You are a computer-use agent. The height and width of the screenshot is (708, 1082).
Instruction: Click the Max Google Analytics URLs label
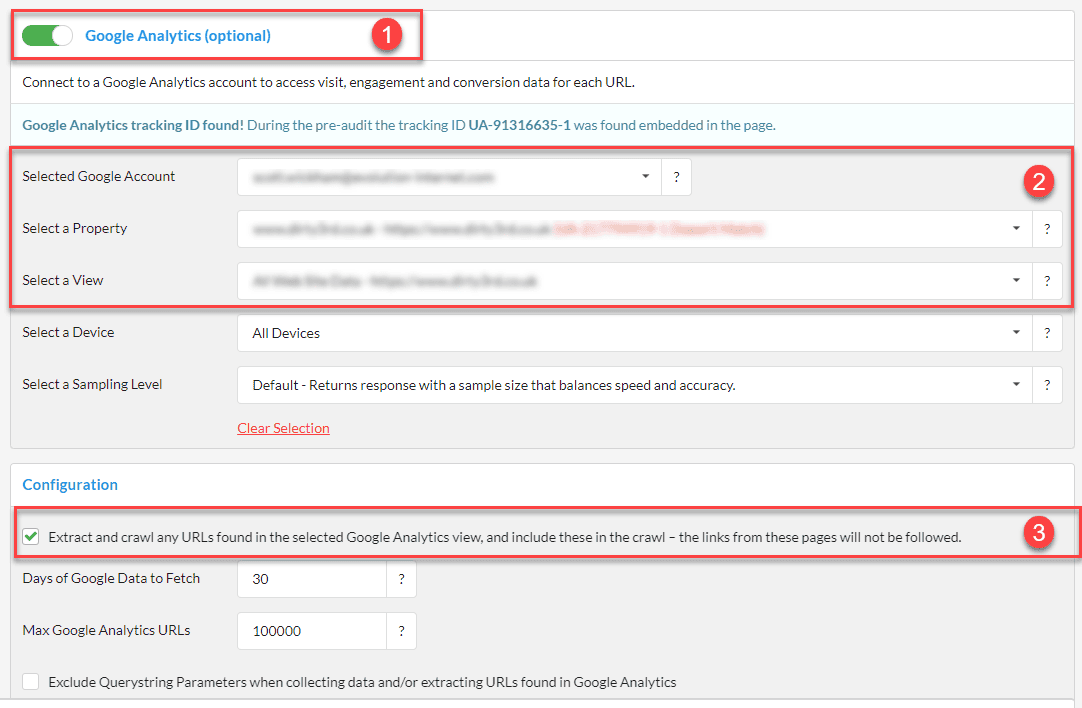[106, 630]
